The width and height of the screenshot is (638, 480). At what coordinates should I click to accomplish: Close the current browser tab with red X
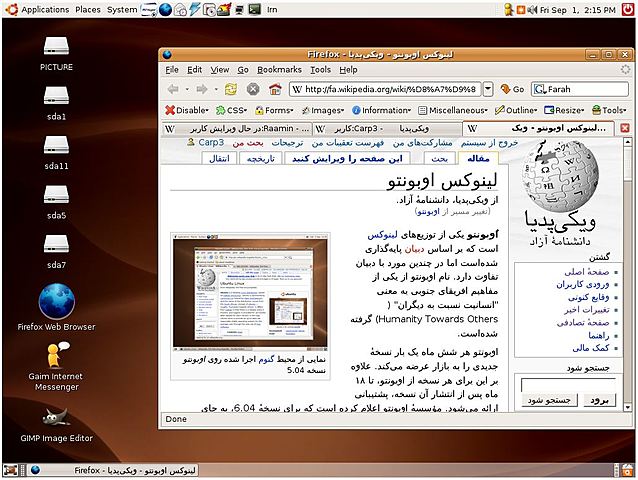point(625,129)
